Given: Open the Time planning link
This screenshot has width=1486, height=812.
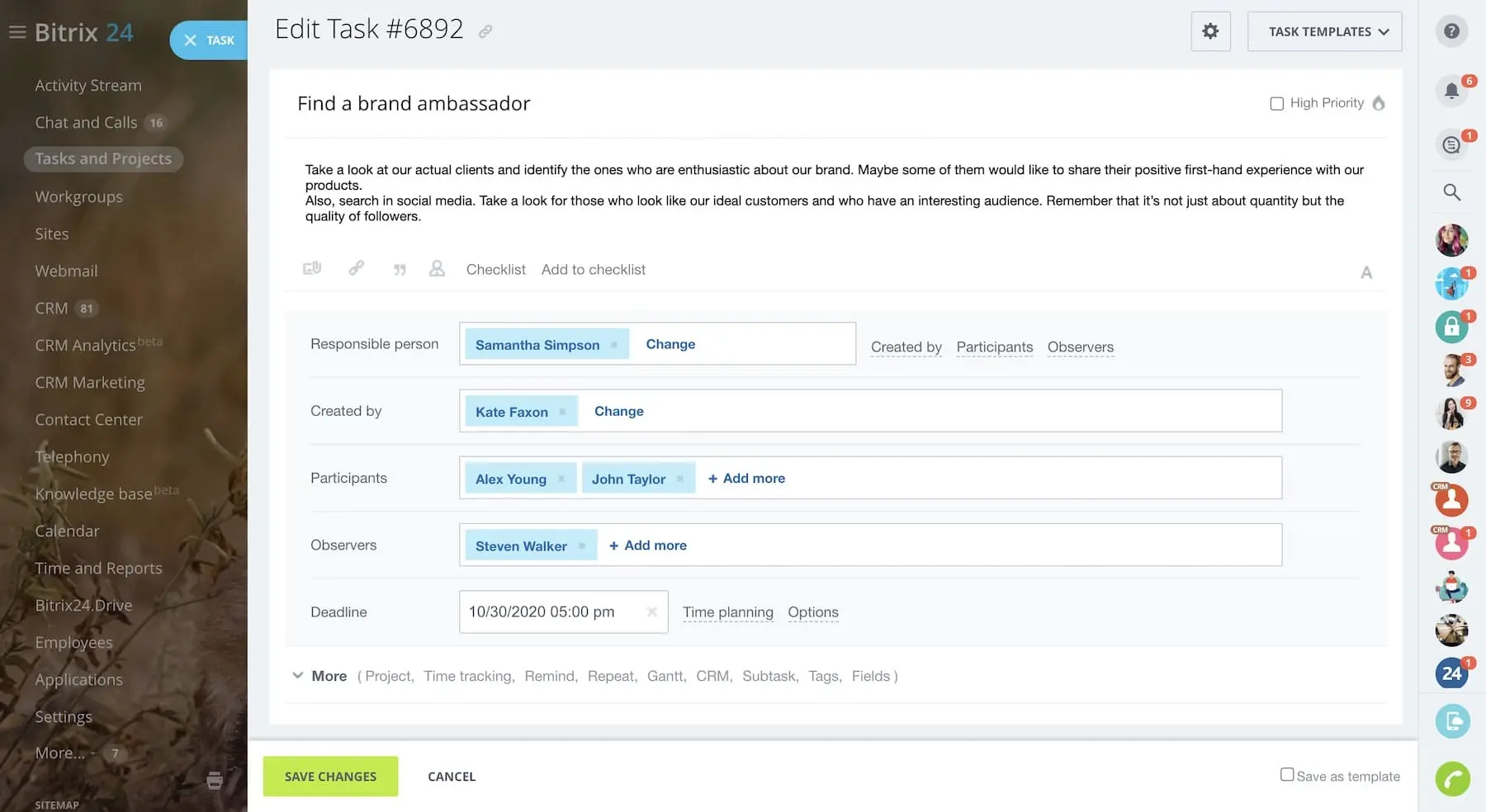Looking at the screenshot, I should [x=727, y=612].
